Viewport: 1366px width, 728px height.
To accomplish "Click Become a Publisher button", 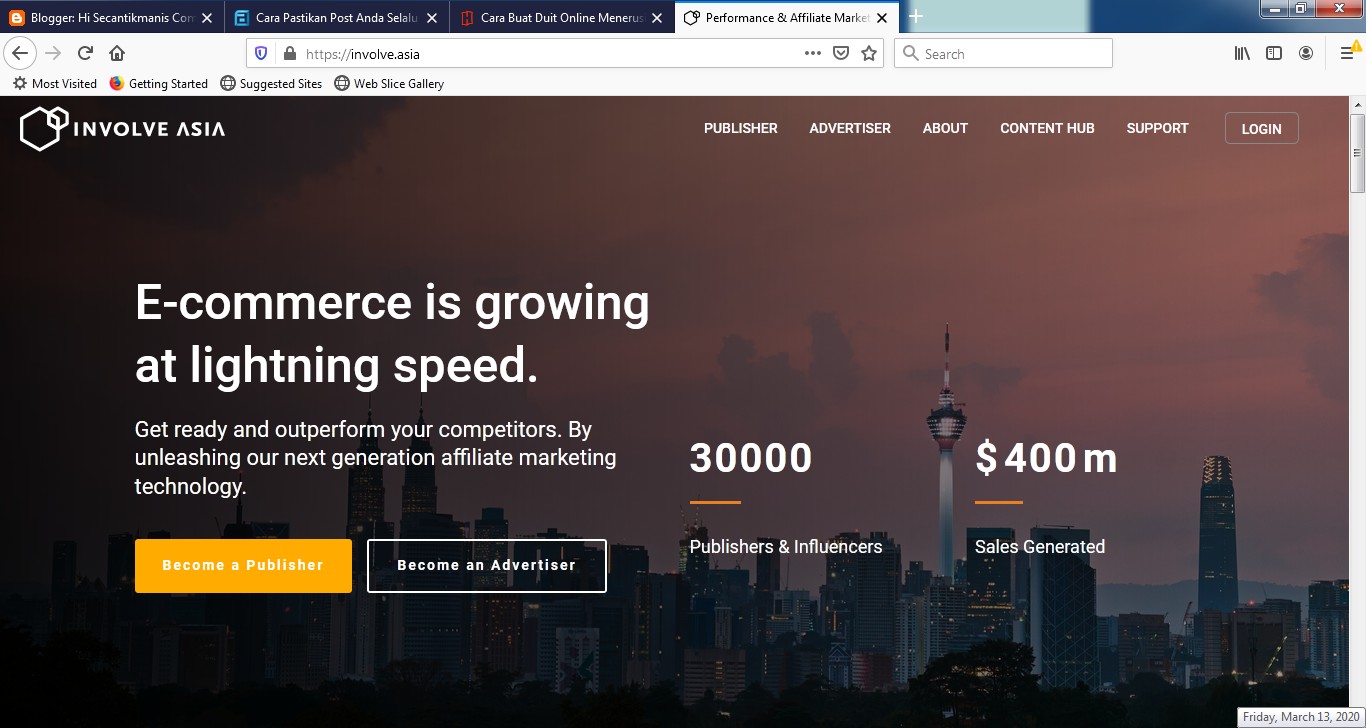I will point(243,566).
